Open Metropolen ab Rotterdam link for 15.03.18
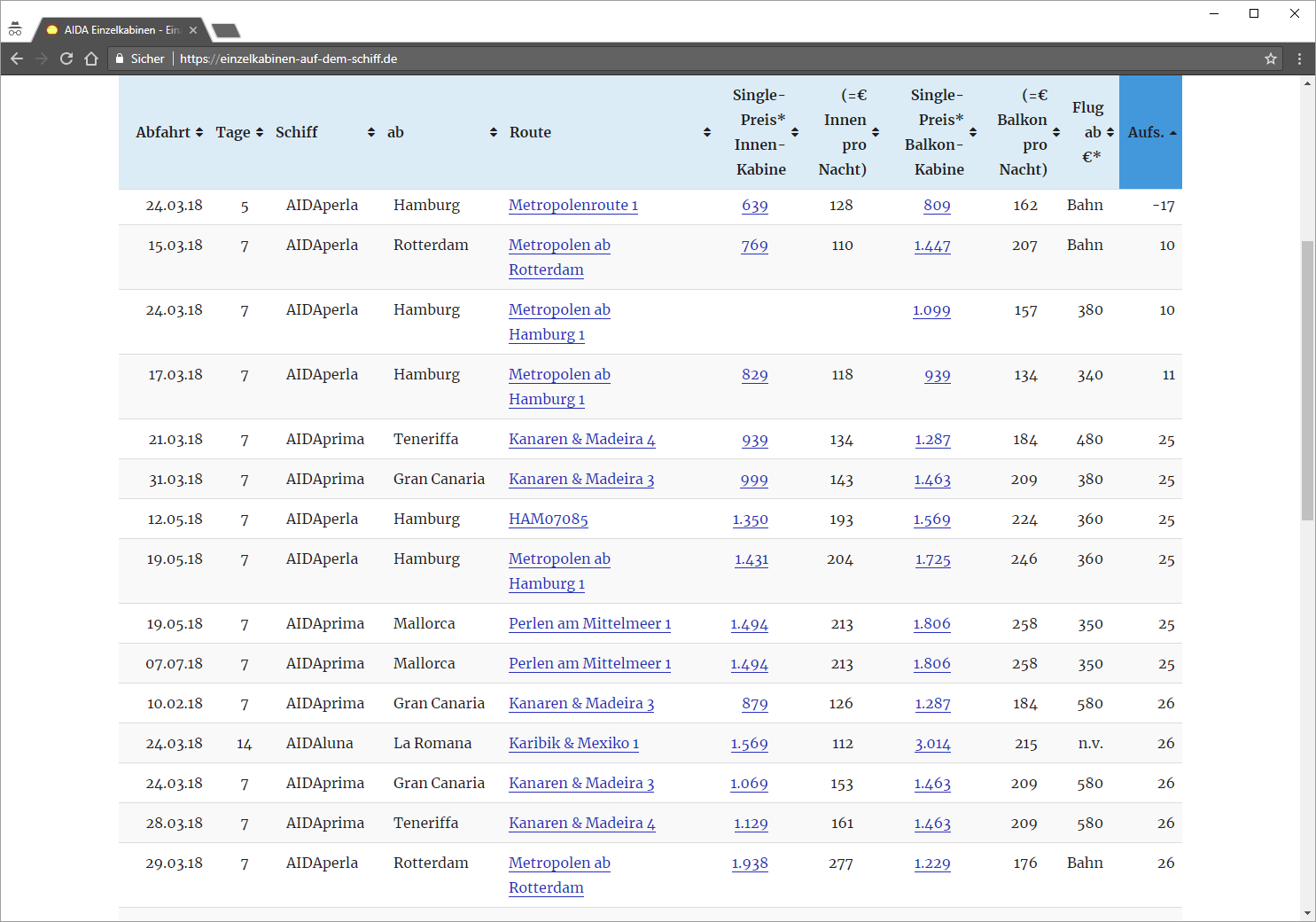Screen dimensions: 1316x922 pos(559,257)
